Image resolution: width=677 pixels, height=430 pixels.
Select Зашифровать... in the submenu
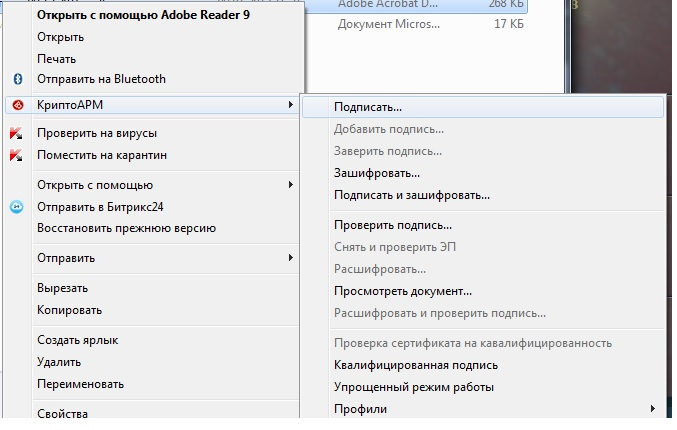click(x=377, y=173)
